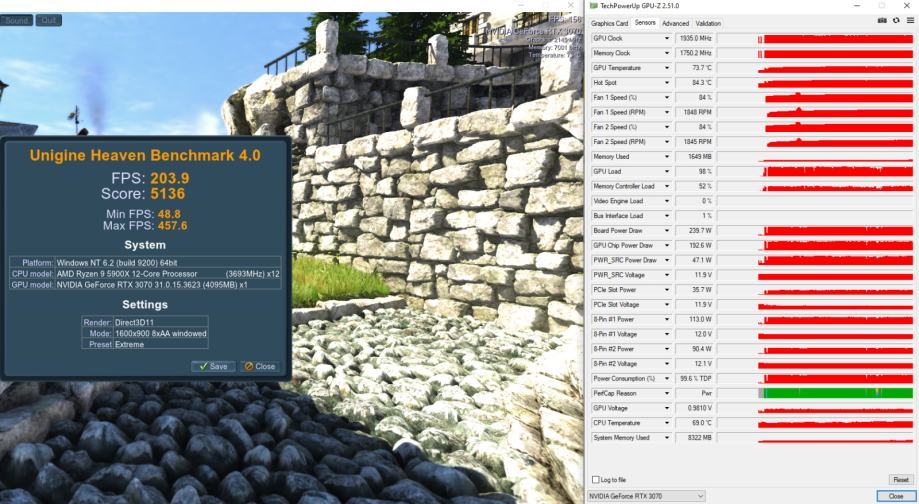This screenshot has height=504, width=919.
Task: Click the 1649 MB Memory Used value
Action: point(695,156)
